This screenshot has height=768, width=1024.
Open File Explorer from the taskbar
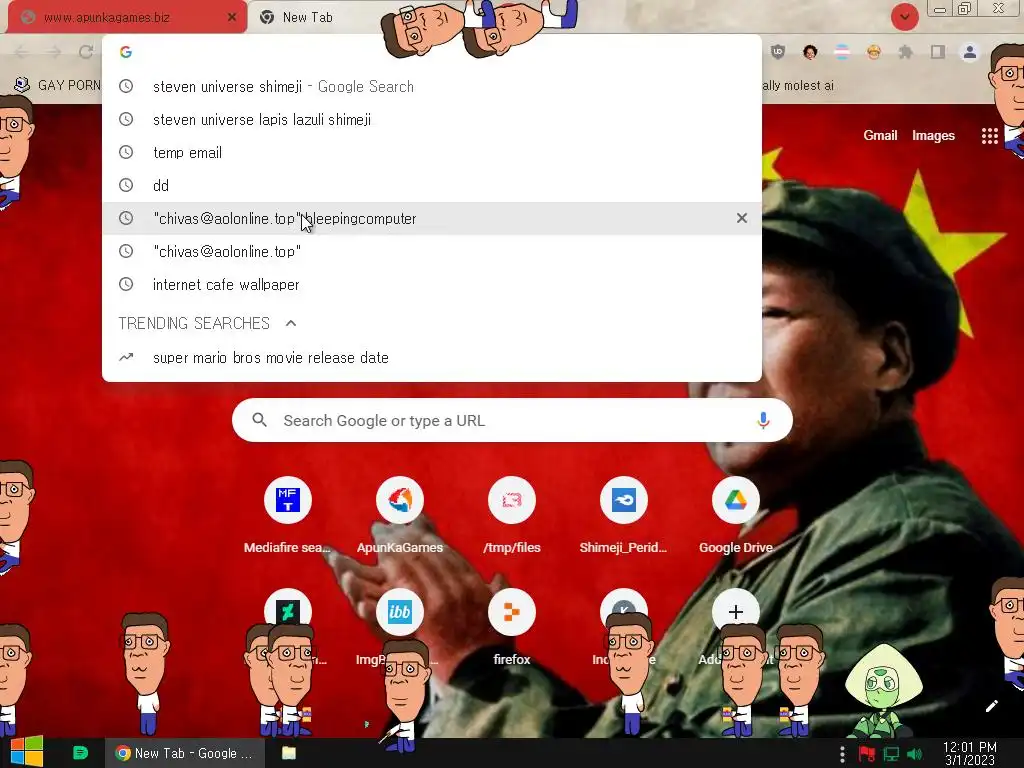click(289, 753)
